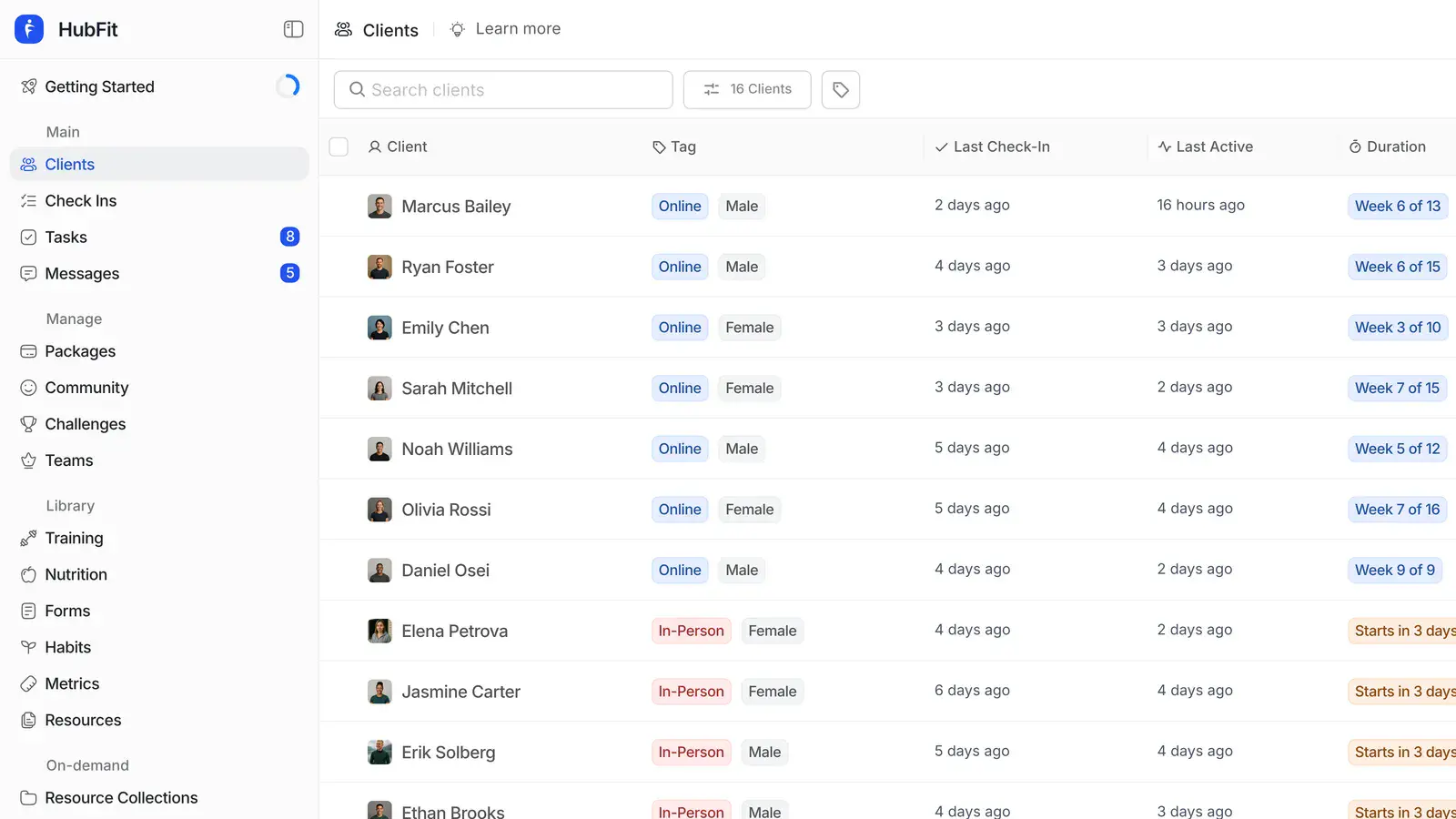Sort by the Client column header
The height and width of the screenshot is (819, 1456).
(398, 147)
